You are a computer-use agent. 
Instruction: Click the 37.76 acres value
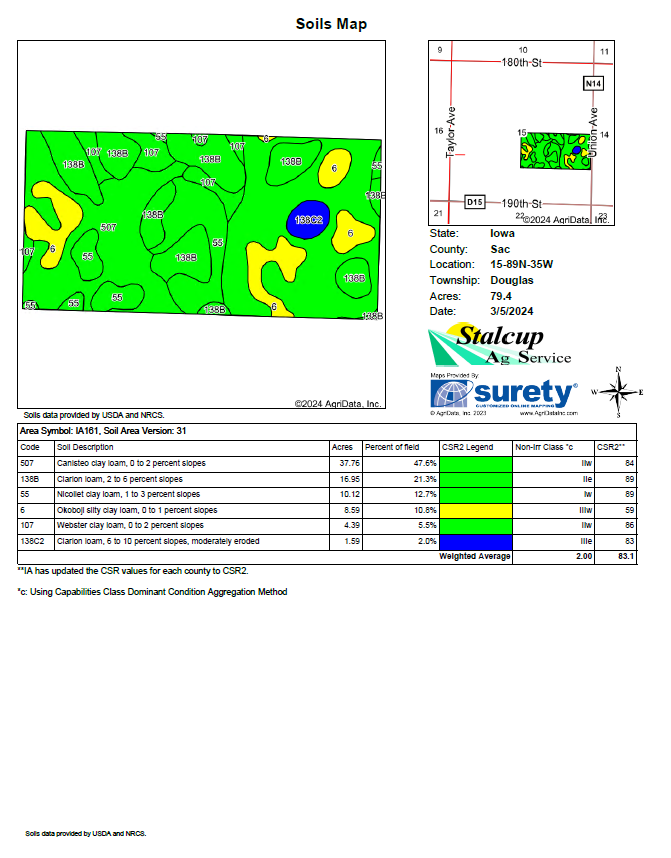pos(350,463)
